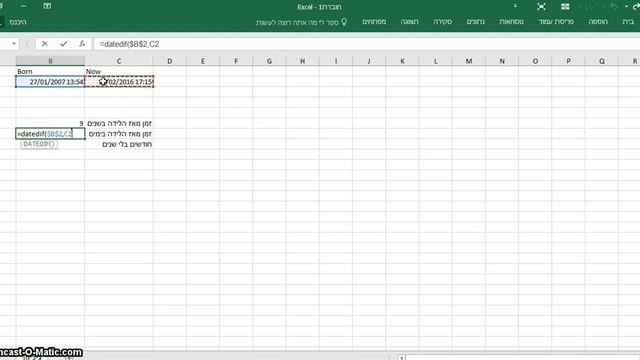The image size is (640, 360).
Task: Select column G header
Action: pos(269,61)
